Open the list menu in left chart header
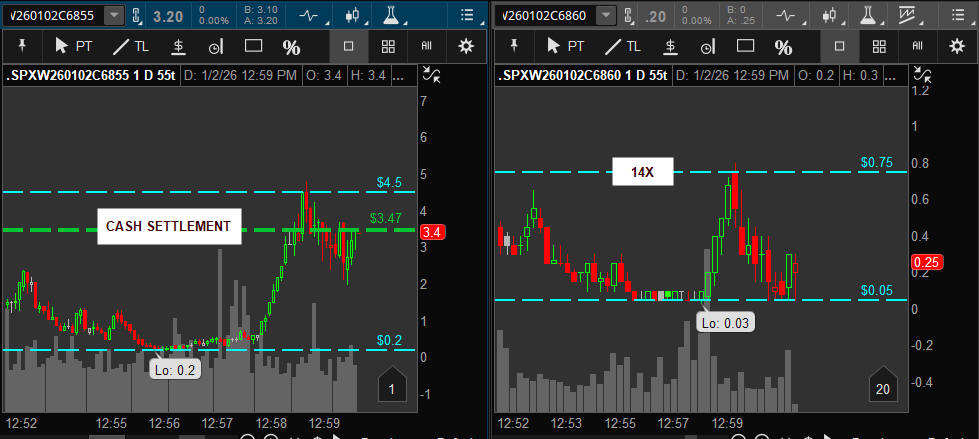This screenshot has width=979, height=439. pos(467,16)
